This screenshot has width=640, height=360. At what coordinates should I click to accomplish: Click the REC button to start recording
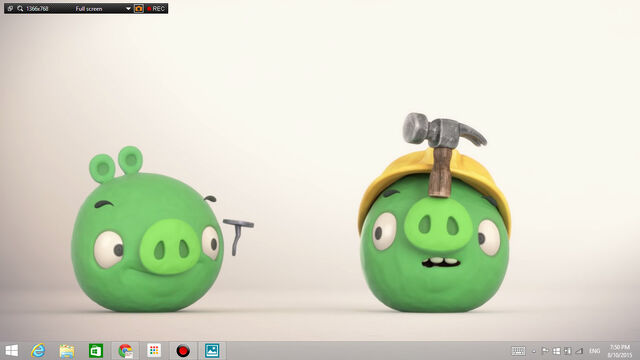click(x=156, y=9)
